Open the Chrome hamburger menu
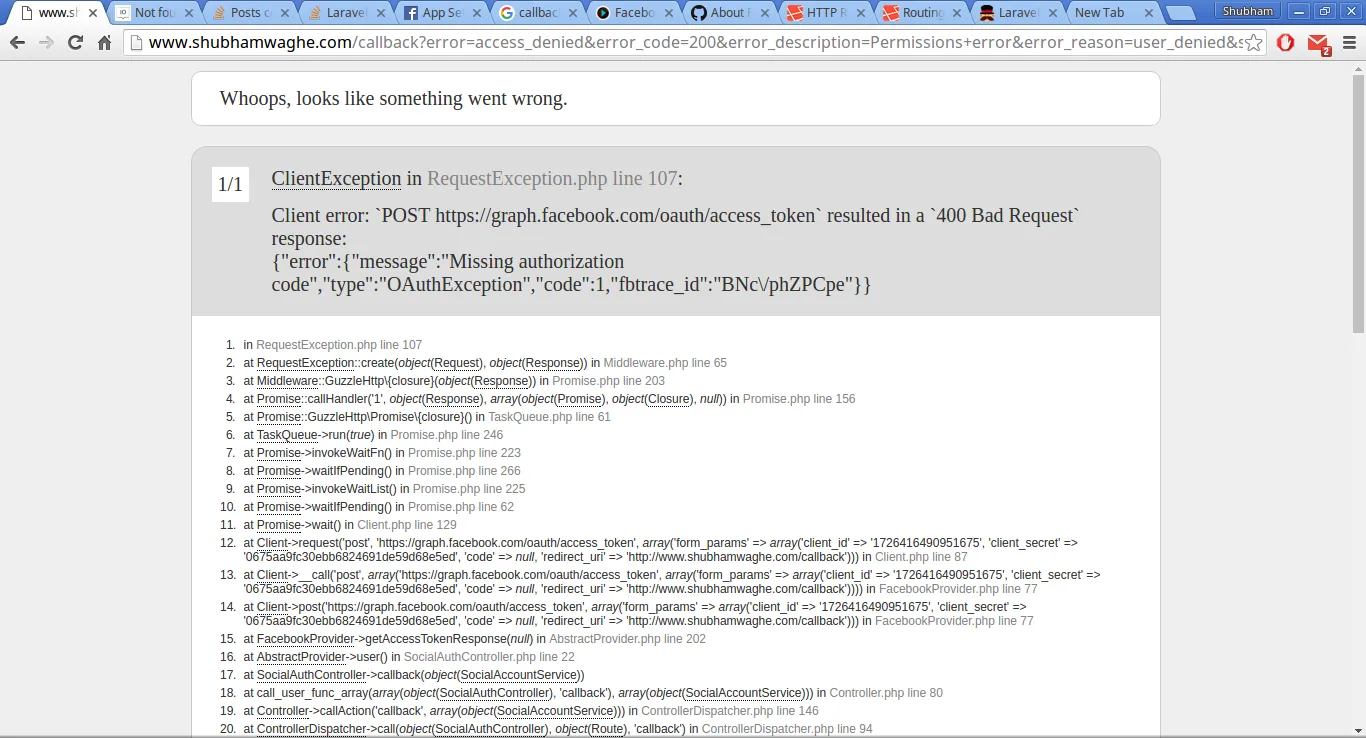1366x738 pixels. point(1348,43)
